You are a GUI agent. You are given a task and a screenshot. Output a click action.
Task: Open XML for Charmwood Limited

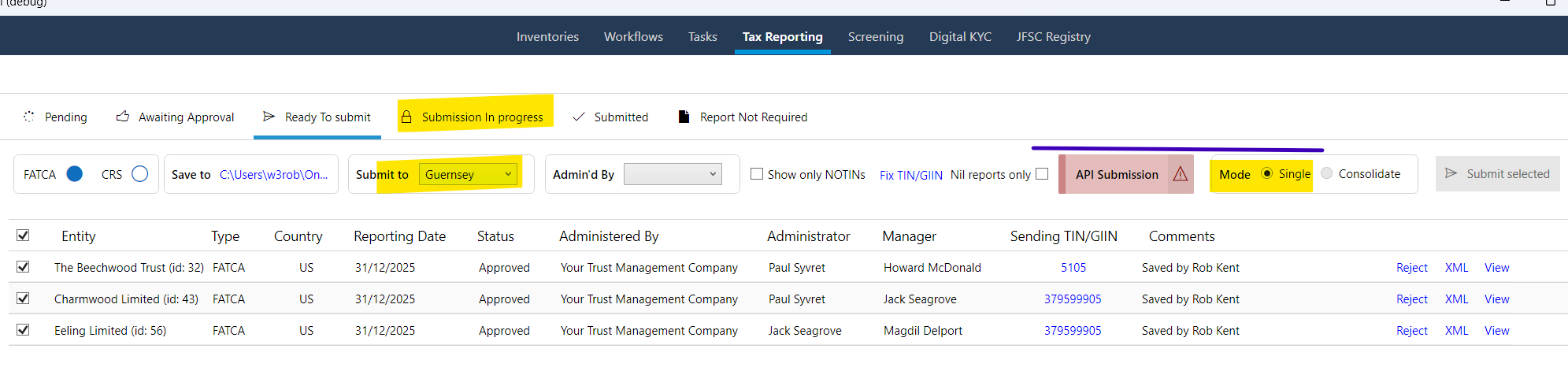1456,299
